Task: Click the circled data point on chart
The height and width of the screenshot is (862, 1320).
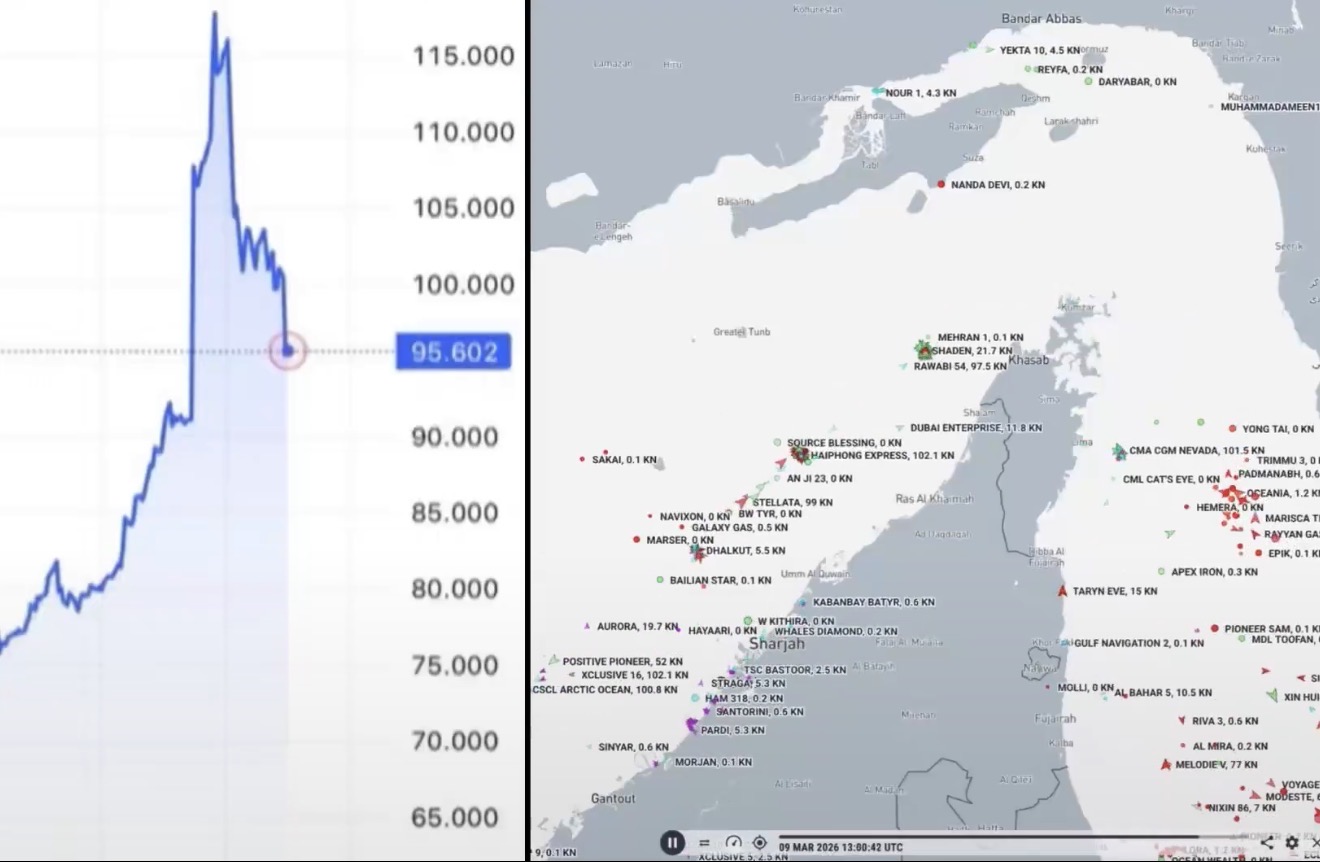Action: coord(288,351)
